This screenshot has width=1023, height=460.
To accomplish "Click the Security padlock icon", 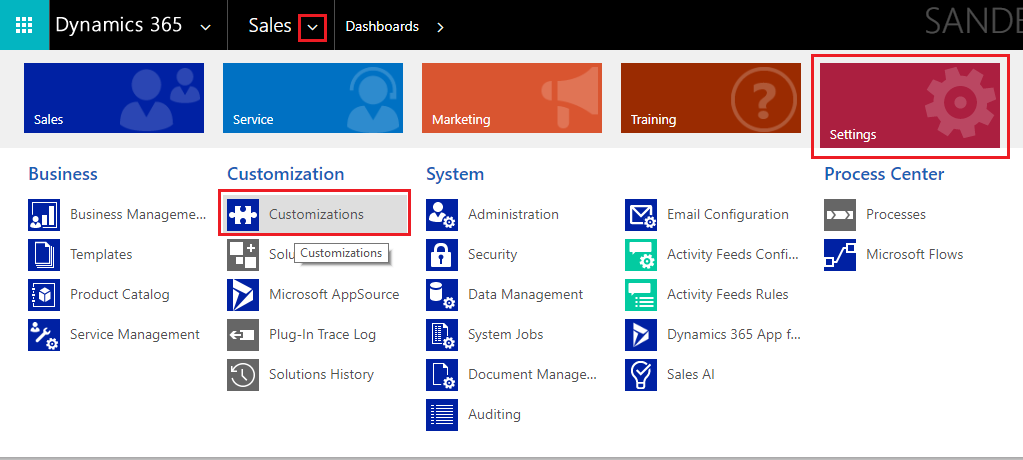I will pos(442,254).
